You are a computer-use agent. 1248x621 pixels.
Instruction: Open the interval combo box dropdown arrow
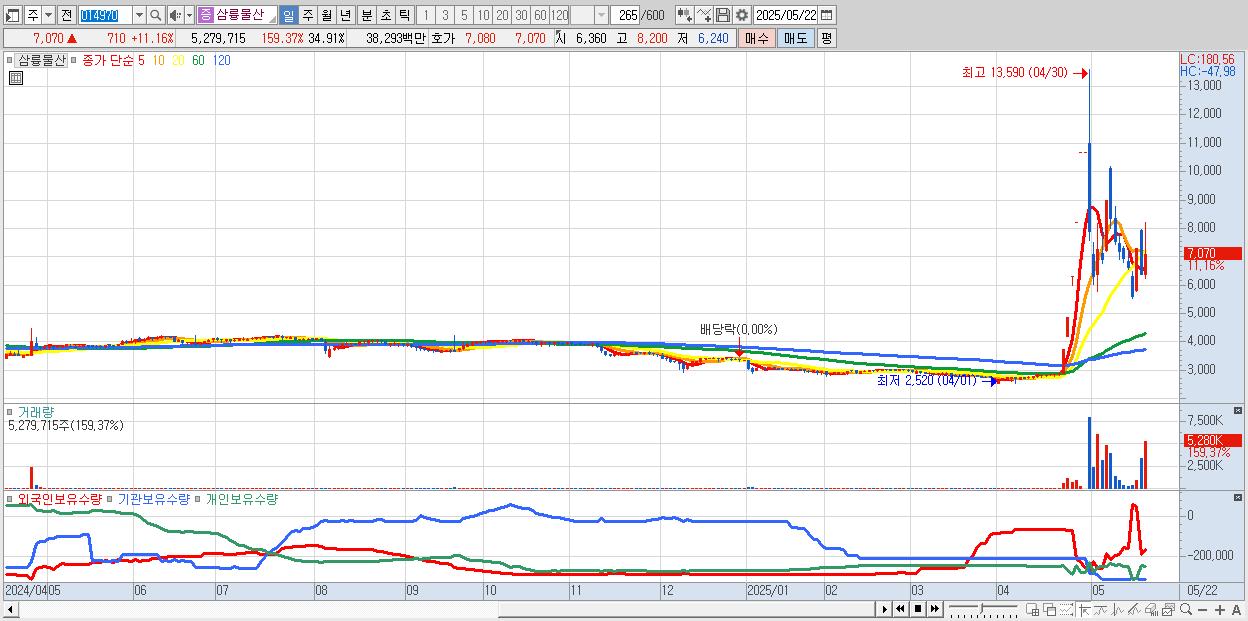tap(602, 15)
